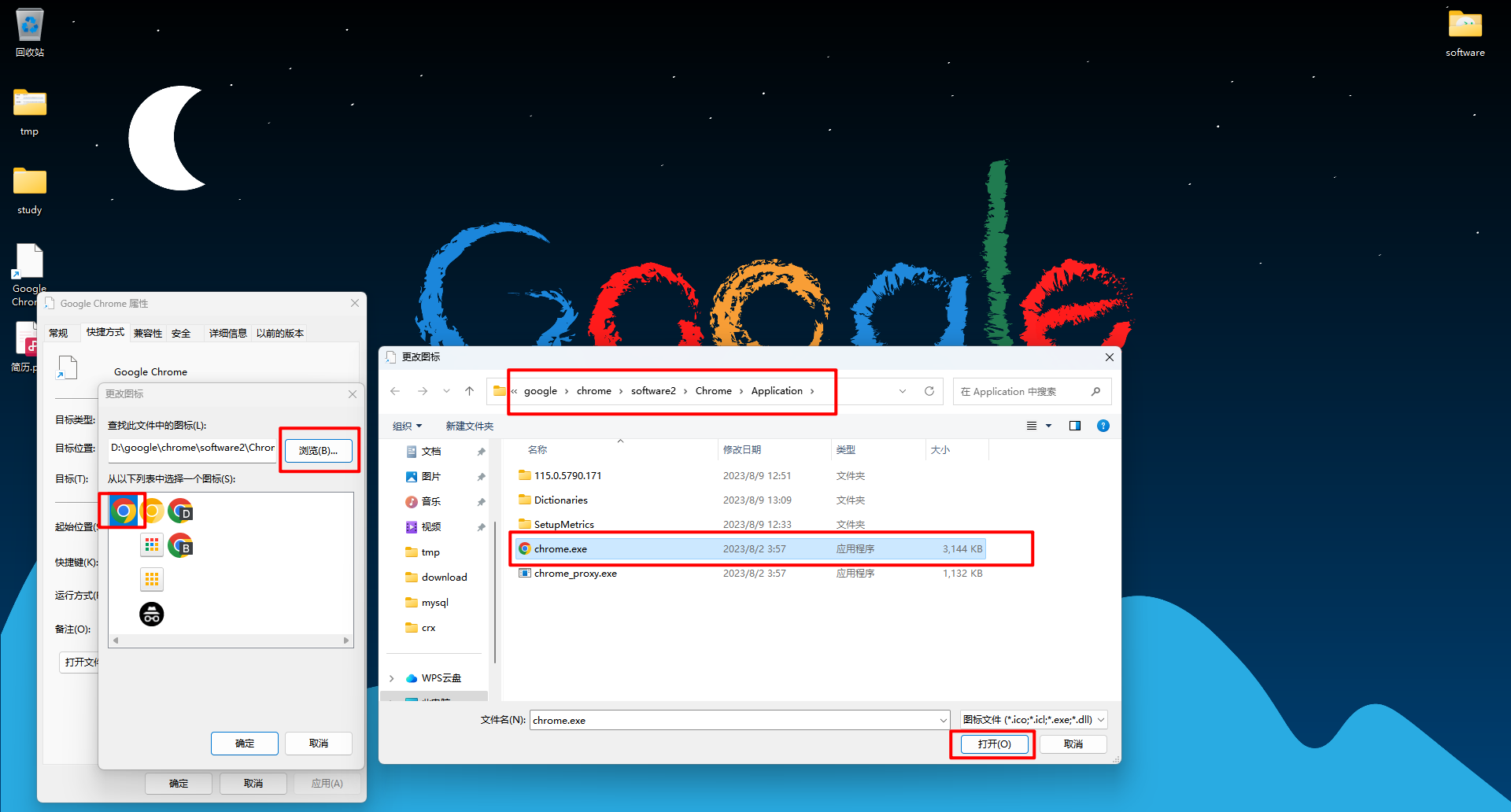This screenshot has height=812, width=1511.
Task: Click 取消 in Chrome Properties window
Action: [x=253, y=784]
